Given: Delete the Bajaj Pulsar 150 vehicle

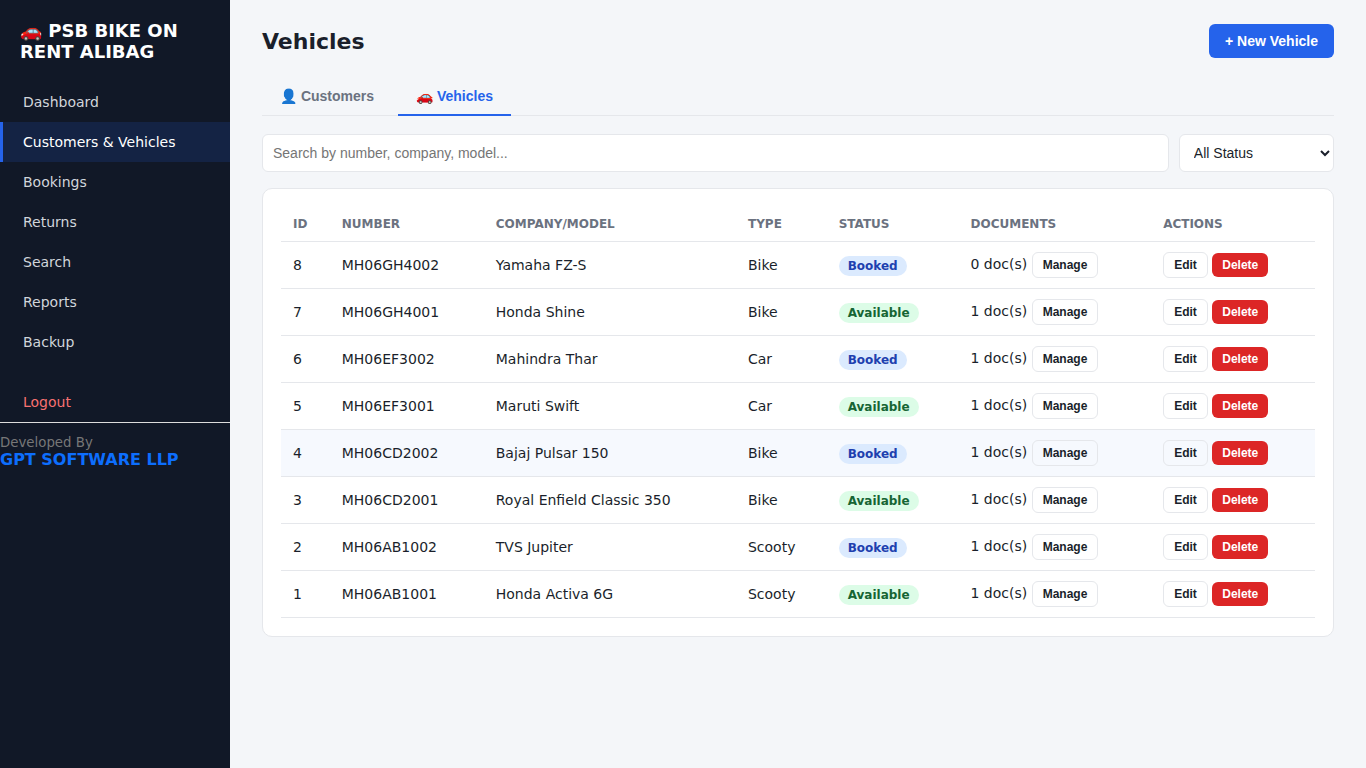Looking at the screenshot, I should coord(1240,453).
